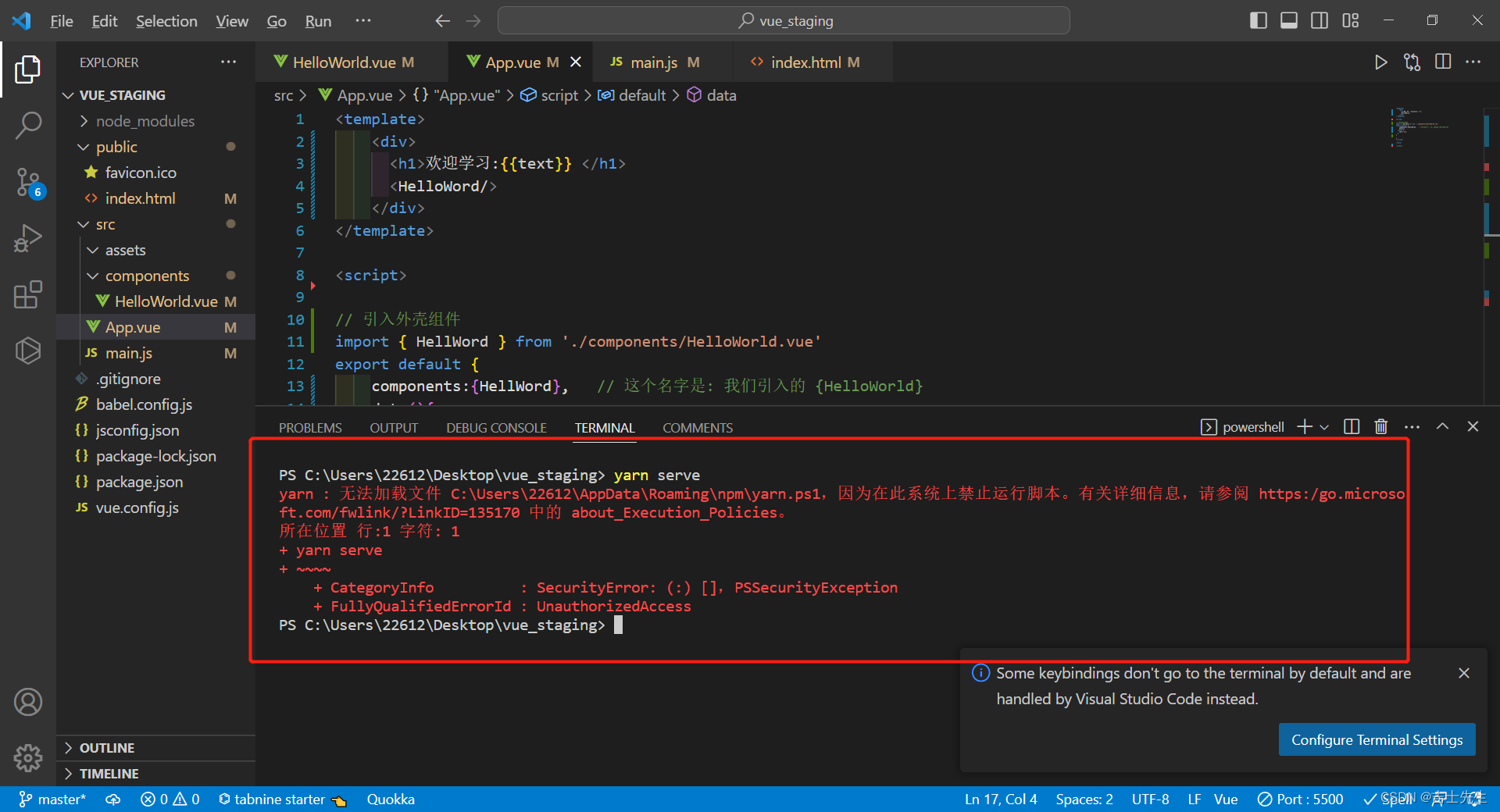1500x812 pixels.
Task: Click Port : 5500 Live Server status
Action: click(1300, 800)
